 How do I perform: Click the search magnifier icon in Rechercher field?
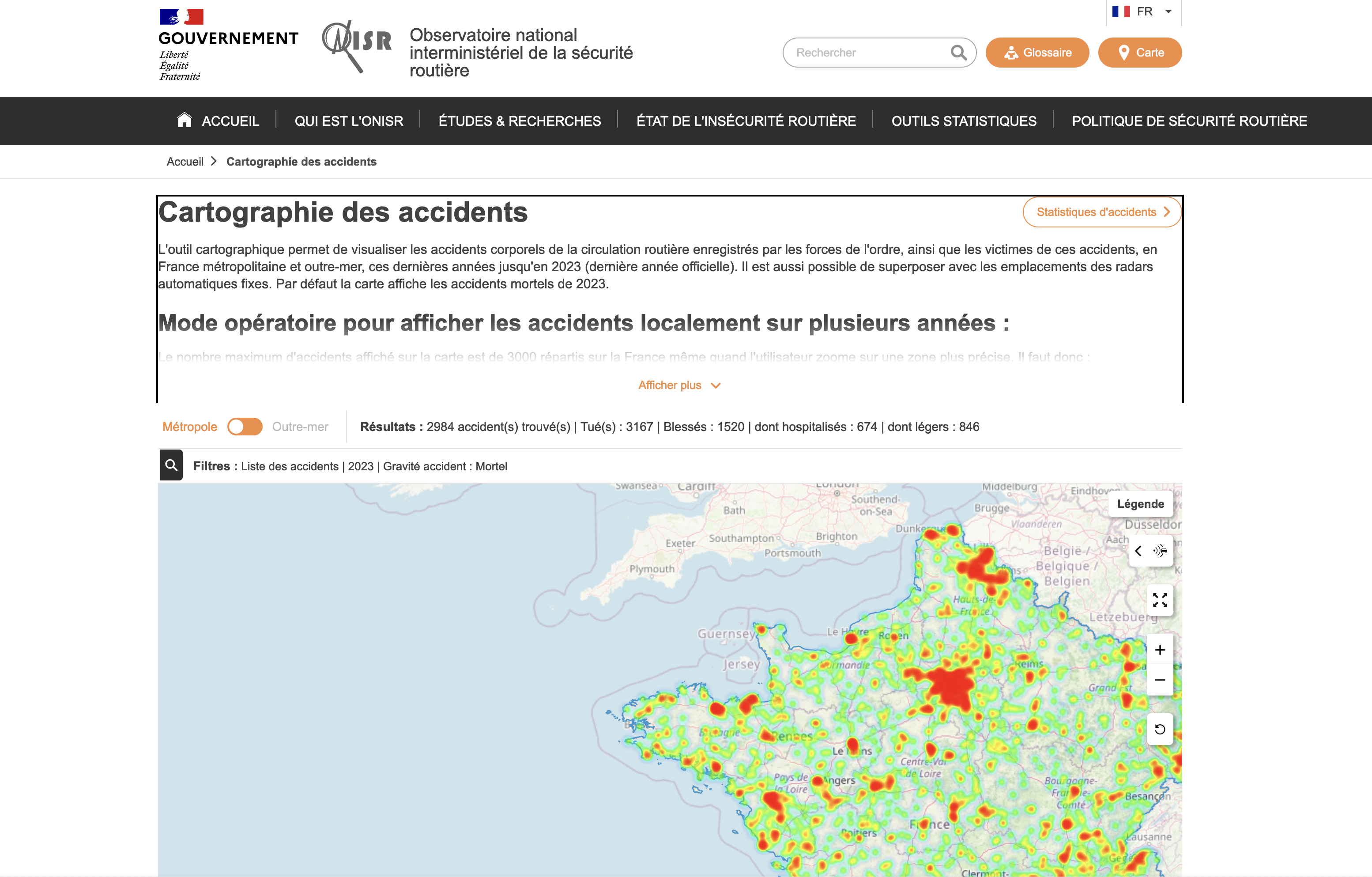tap(958, 53)
